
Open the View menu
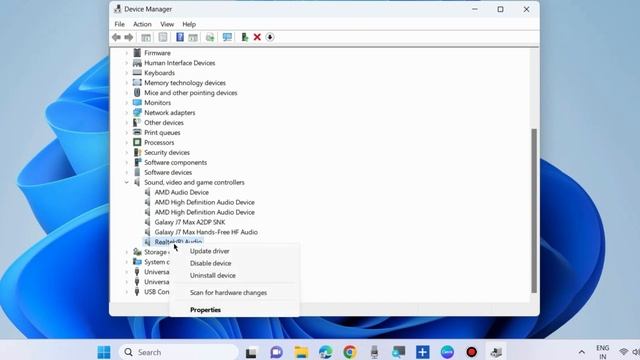coord(167,24)
